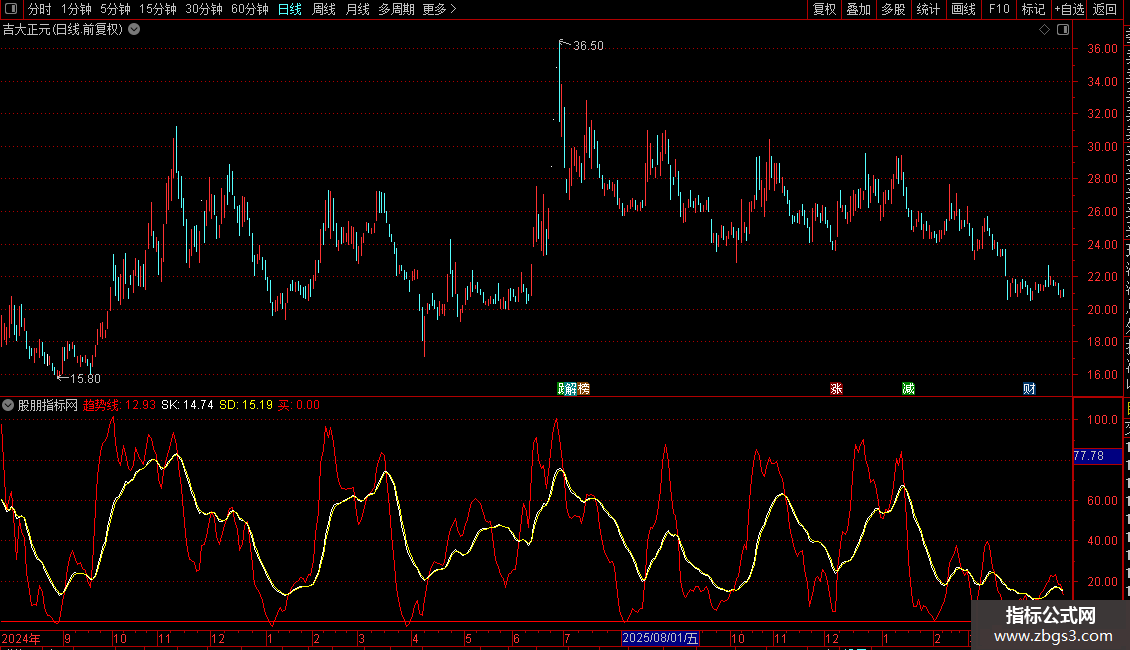Click the 20.00 price axis label
The height and width of the screenshot is (650, 1130).
point(1103,310)
